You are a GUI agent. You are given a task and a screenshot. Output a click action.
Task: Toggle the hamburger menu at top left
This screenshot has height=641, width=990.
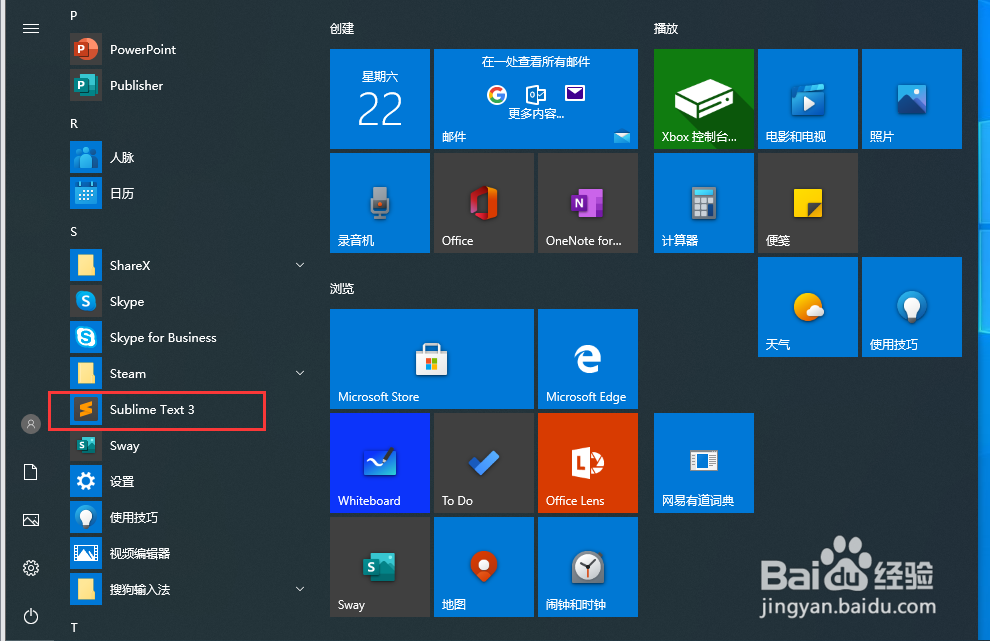click(31, 28)
